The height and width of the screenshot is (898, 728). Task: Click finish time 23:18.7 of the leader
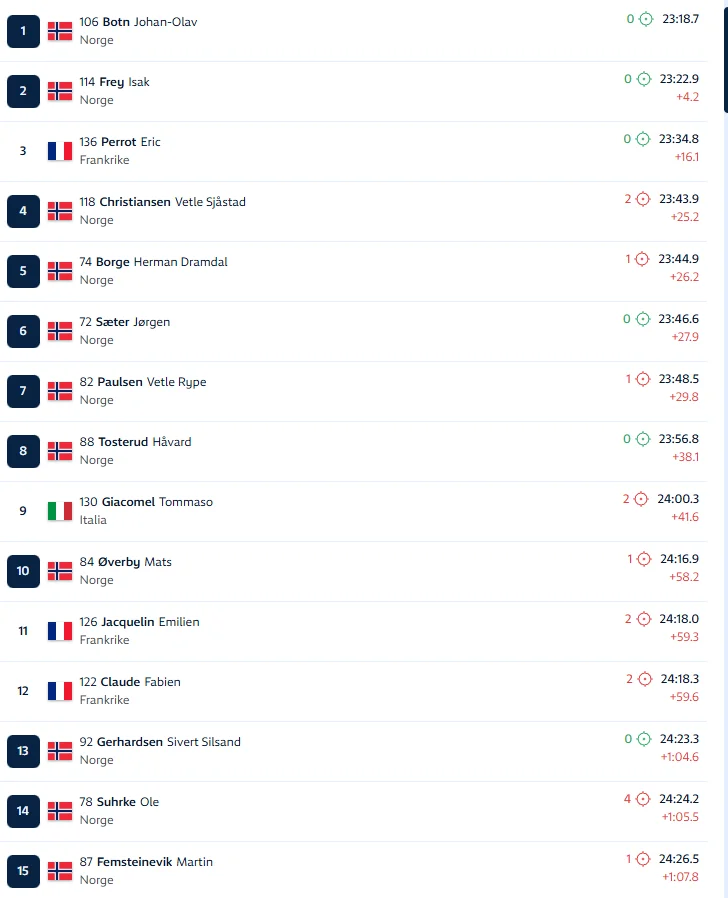pos(680,19)
